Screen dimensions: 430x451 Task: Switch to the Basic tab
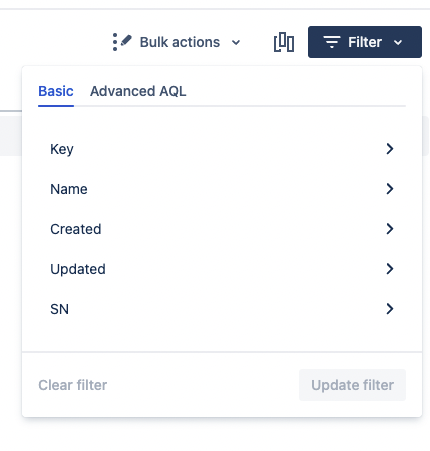tap(56, 91)
